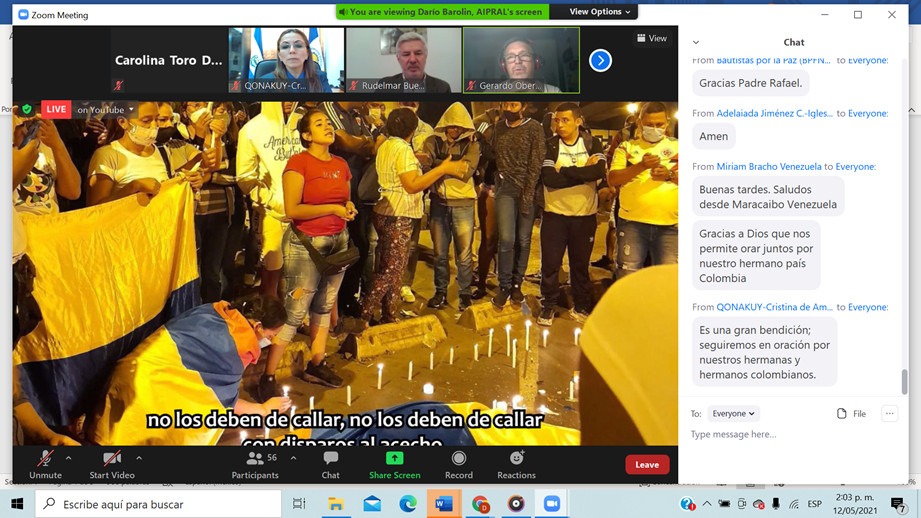Show next participants with blue arrow
The height and width of the screenshot is (518, 921).
click(x=600, y=60)
